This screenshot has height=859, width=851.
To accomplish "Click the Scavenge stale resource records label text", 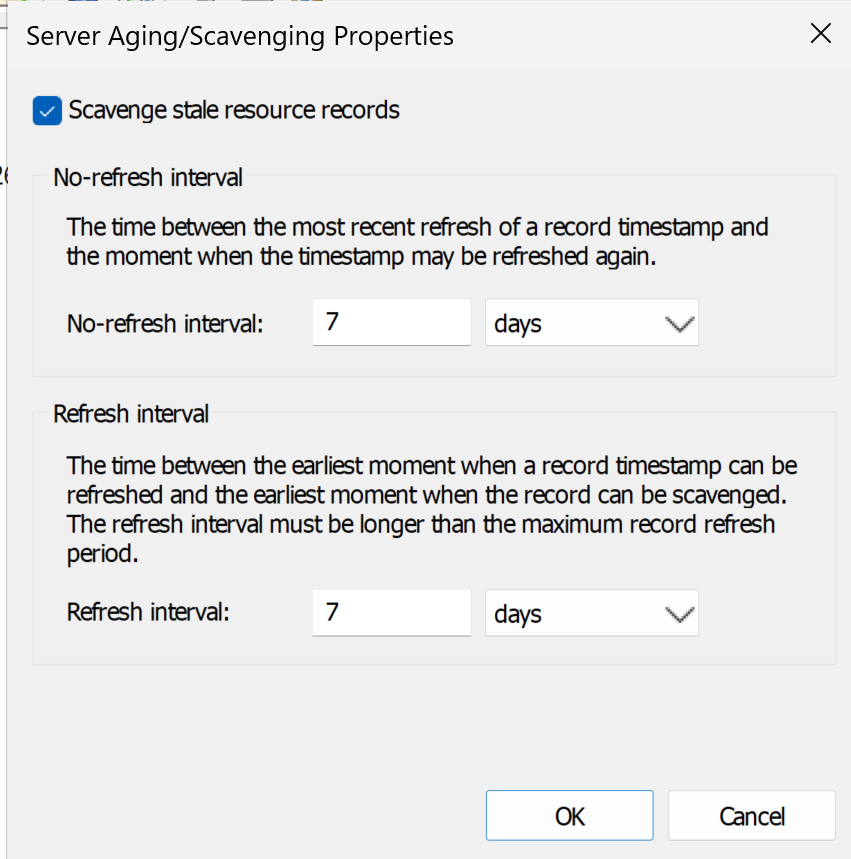I will 234,110.
